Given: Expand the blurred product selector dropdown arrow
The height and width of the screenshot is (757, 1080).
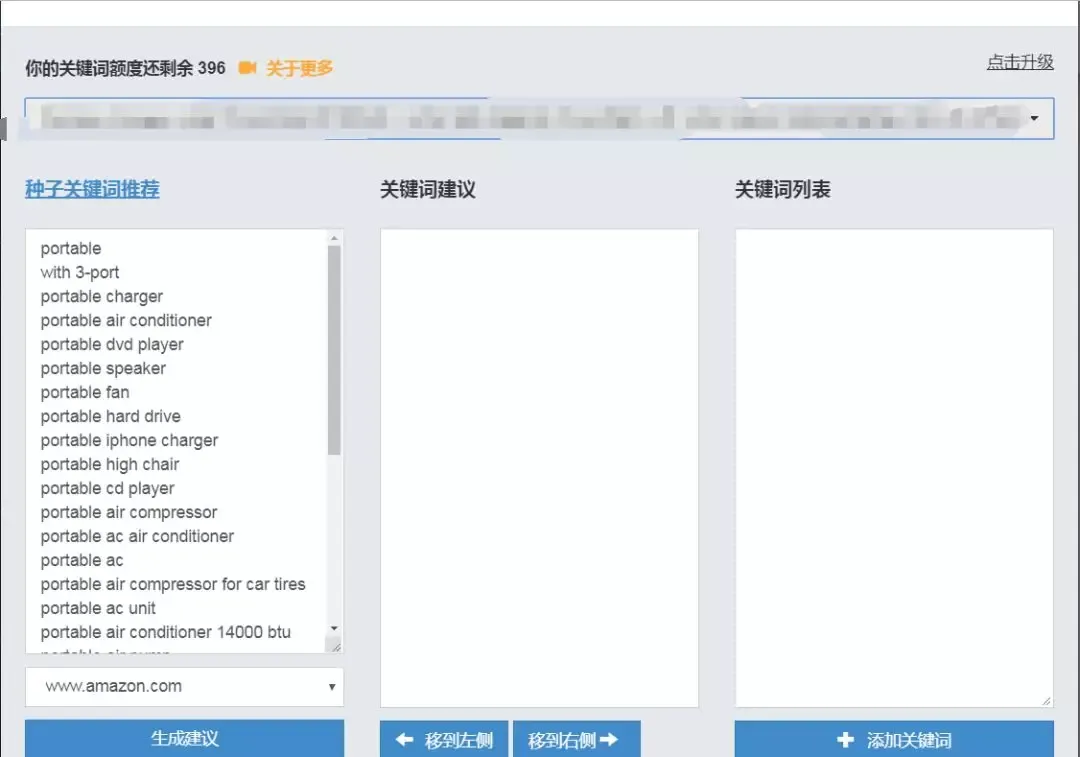Looking at the screenshot, I should click(1034, 118).
